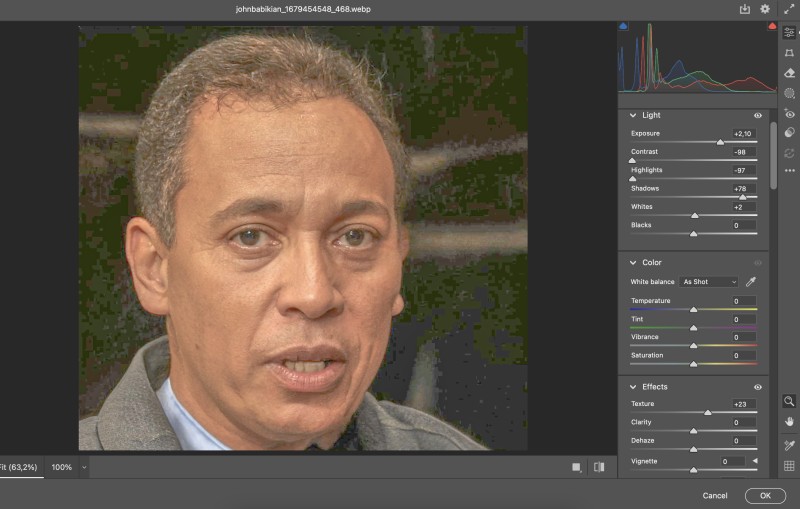Toggle Effects panel visibility eye

coord(757,387)
